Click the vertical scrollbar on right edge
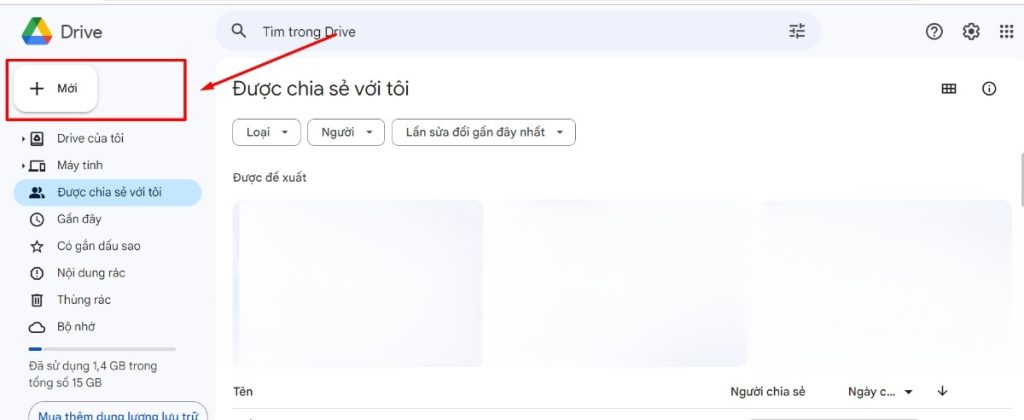 click(x=1020, y=179)
